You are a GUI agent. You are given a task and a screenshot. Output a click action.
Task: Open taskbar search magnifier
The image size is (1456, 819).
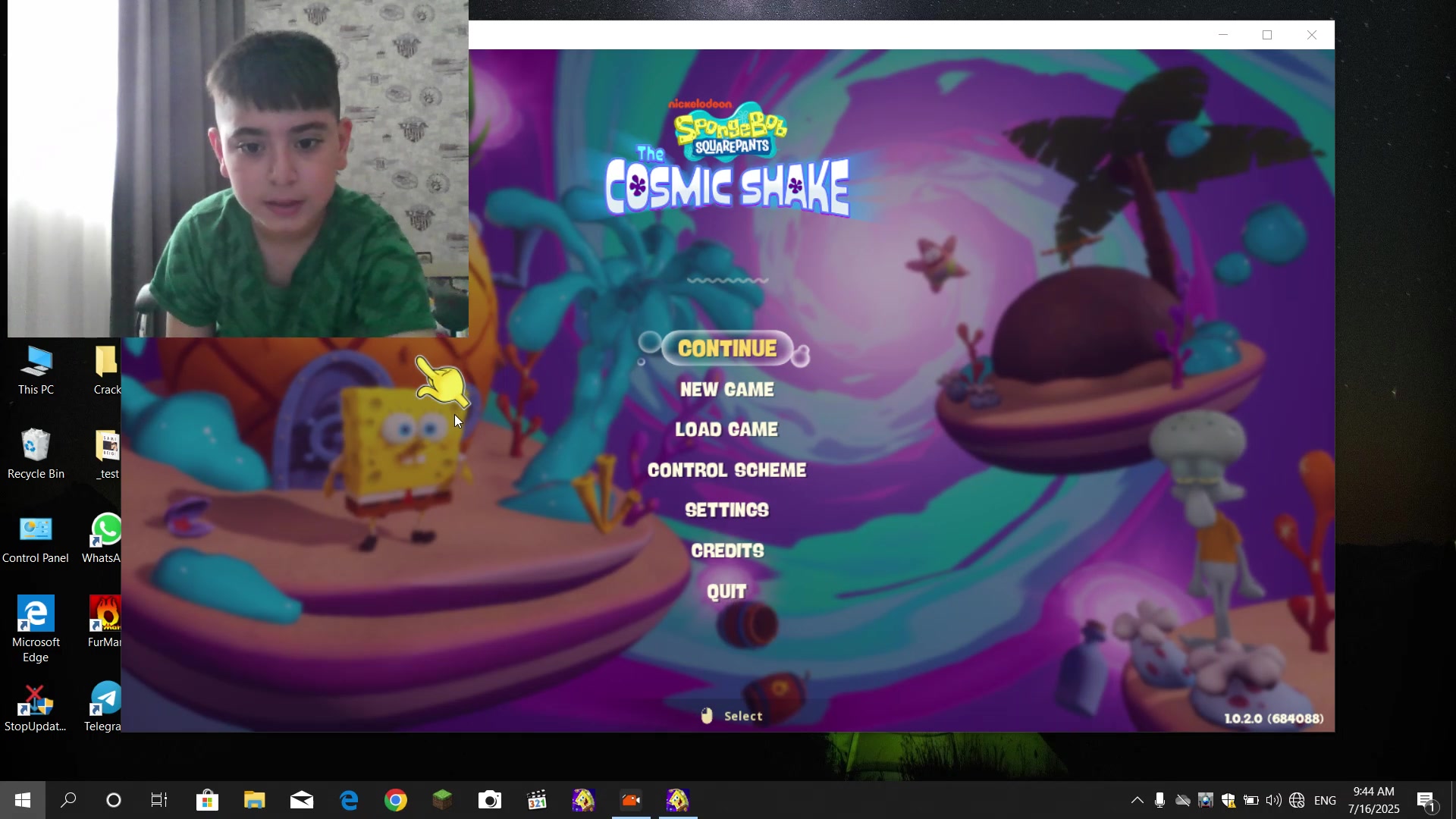coord(68,800)
